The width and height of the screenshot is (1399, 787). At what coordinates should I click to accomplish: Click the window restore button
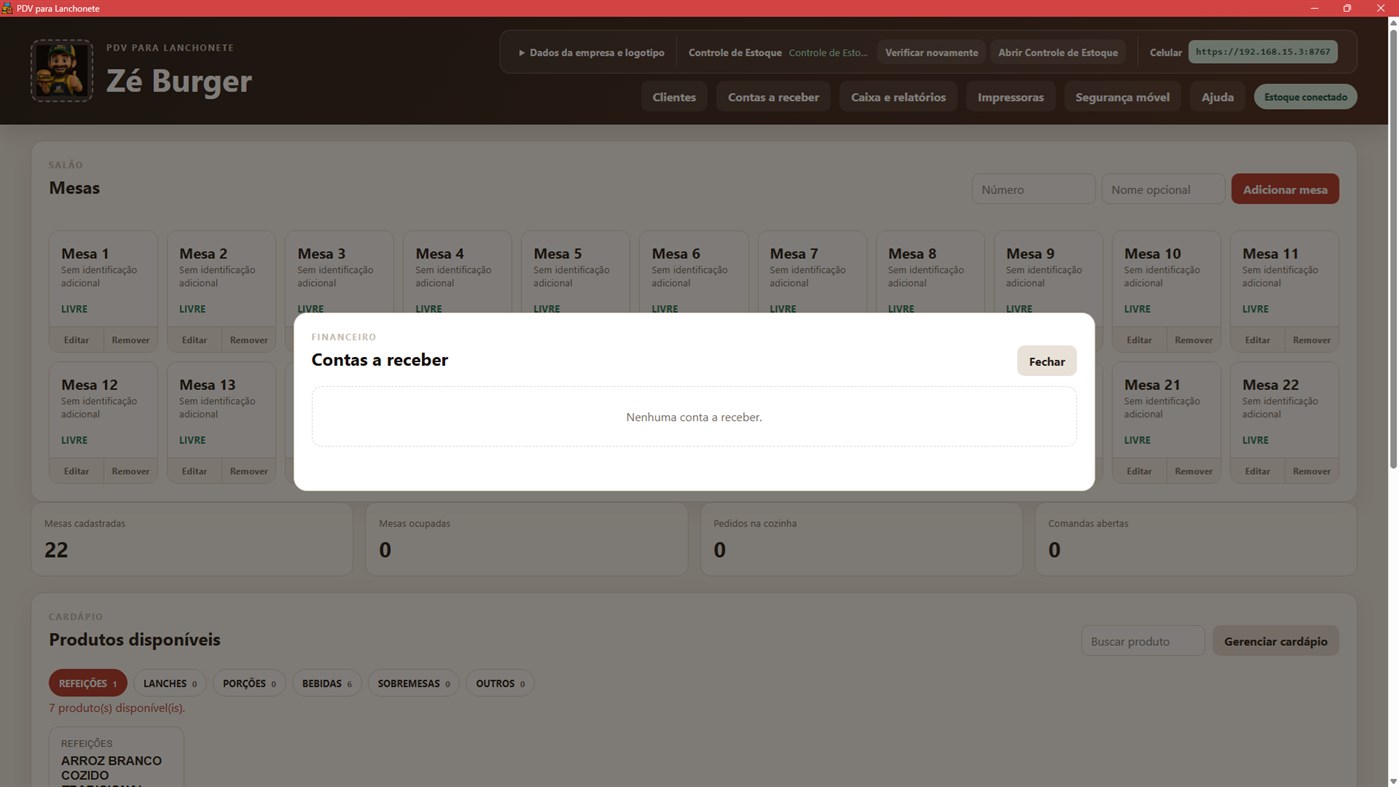pyautogui.click(x=1347, y=8)
